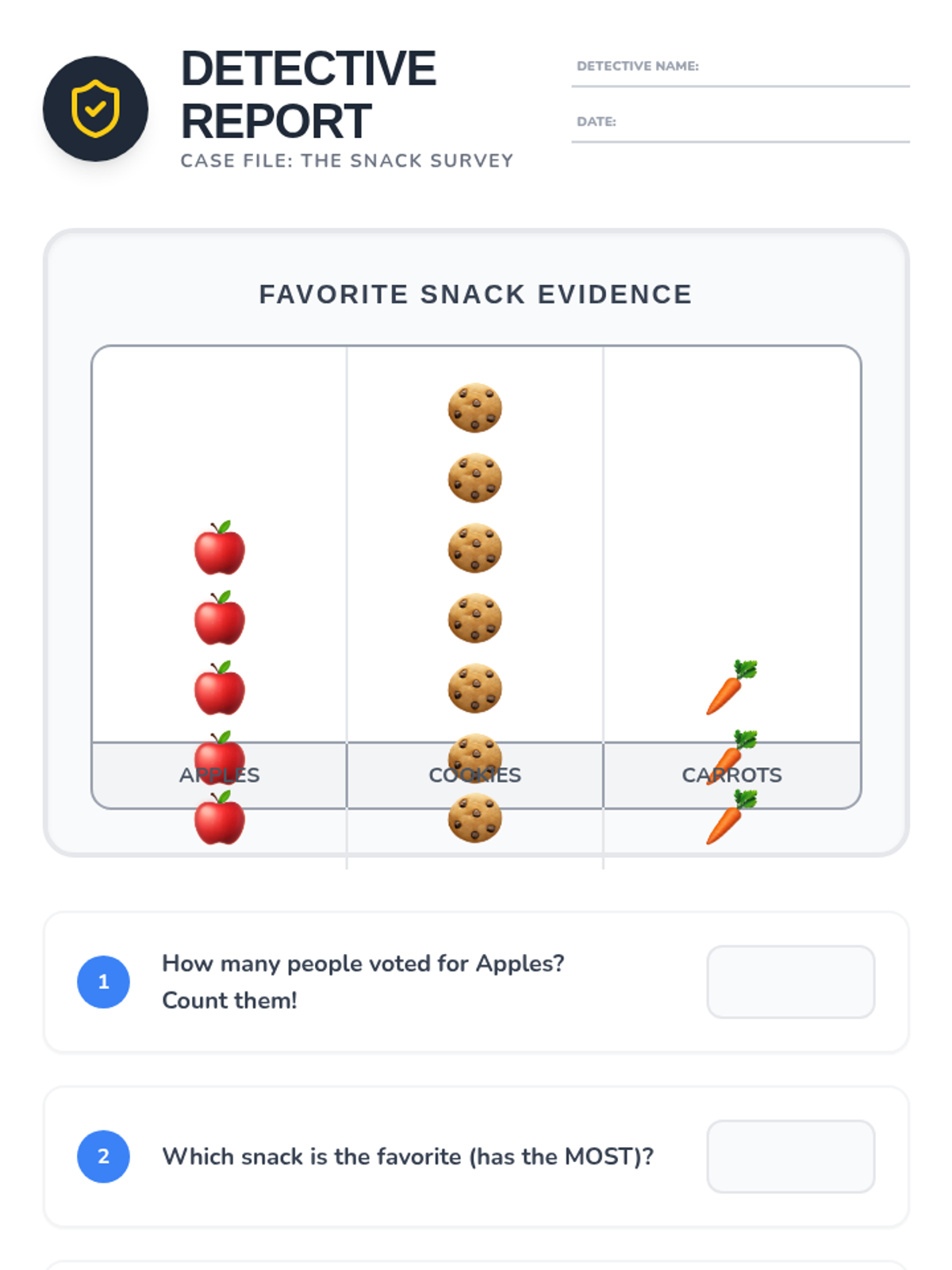This screenshot has height=1270, width=952.
Task: Click the APPLES column label
Action: (220, 775)
